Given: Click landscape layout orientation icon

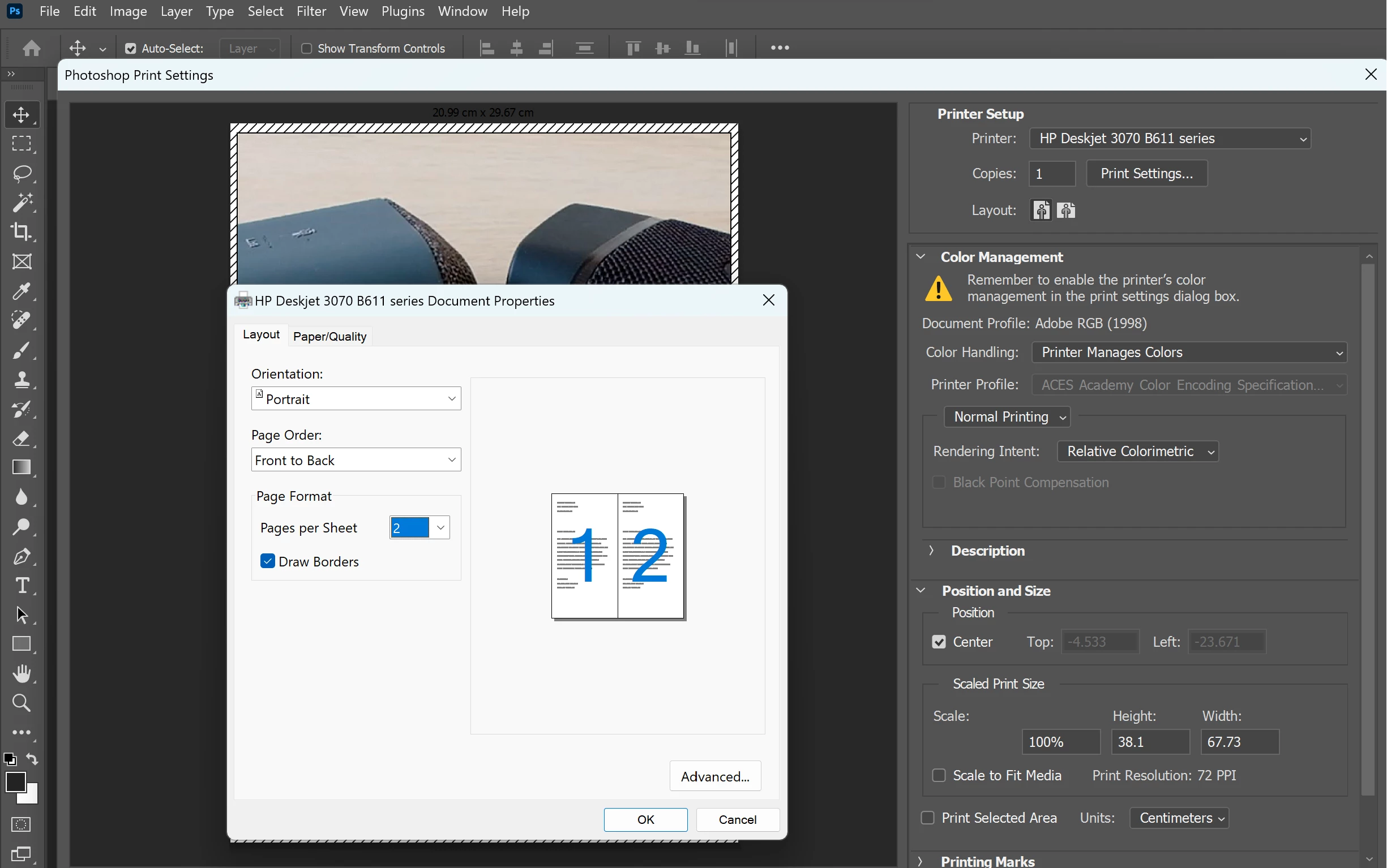Looking at the screenshot, I should (x=1066, y=210).
